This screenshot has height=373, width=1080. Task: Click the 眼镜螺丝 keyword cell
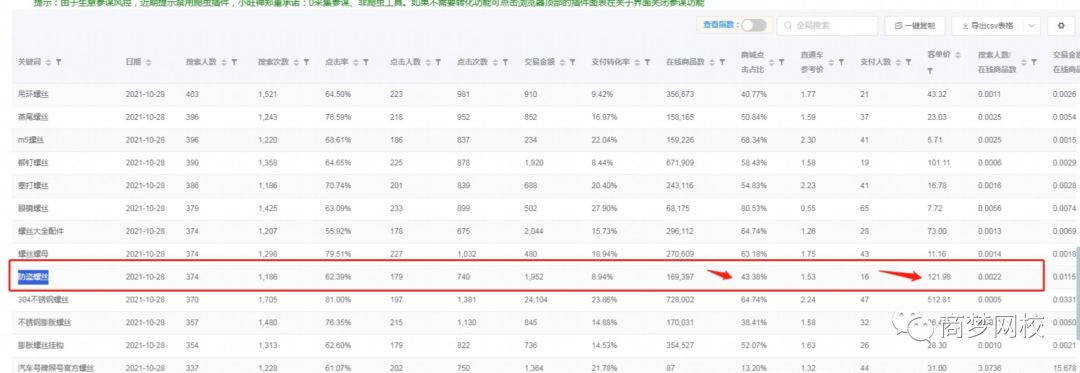pos(34,208)
